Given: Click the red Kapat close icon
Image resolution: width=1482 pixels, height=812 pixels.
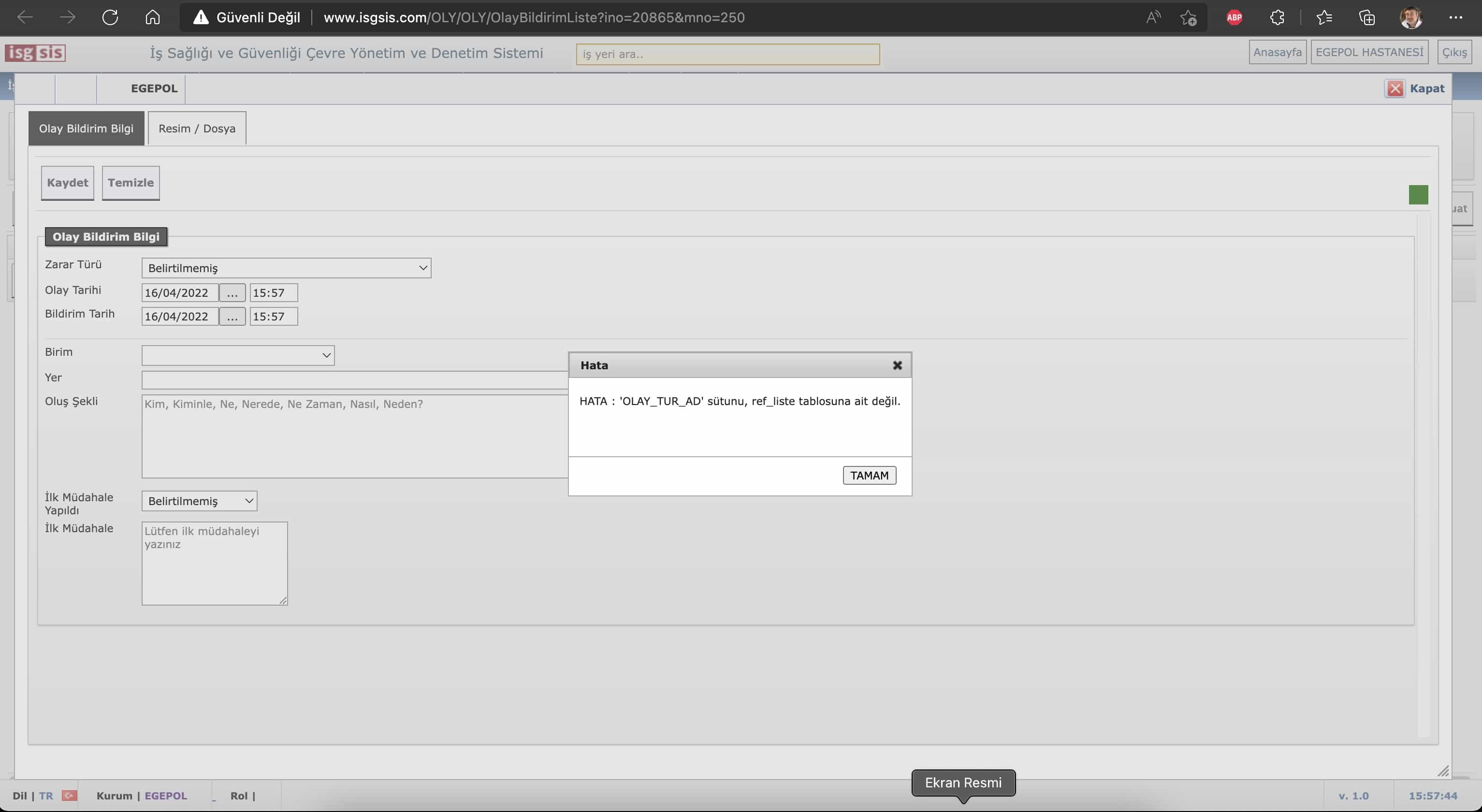Looking at the screenshot, I should click(1395, 88).
